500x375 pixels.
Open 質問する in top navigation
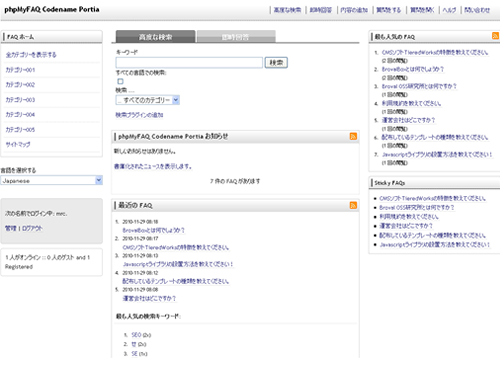[x=389, y=10]
